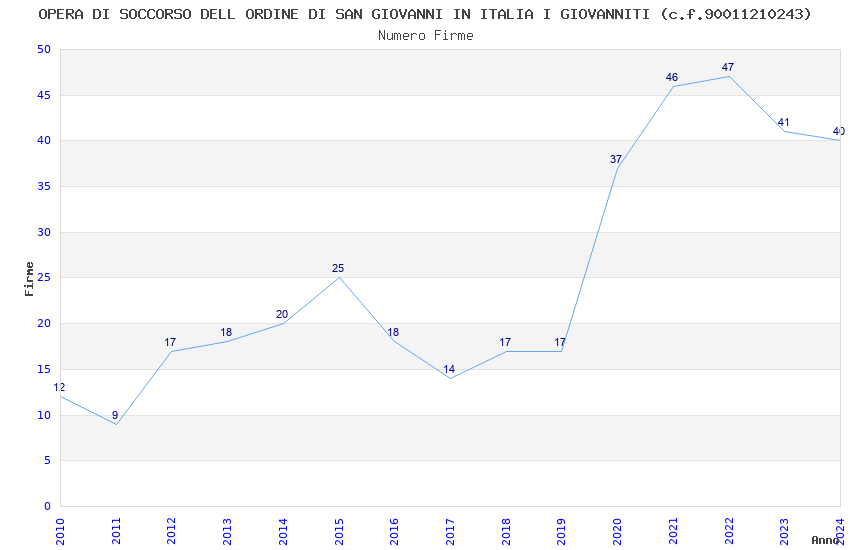The image size is (850, 550).
Task: Click the x-axis tick label 2014
Action: coord(283,532)
